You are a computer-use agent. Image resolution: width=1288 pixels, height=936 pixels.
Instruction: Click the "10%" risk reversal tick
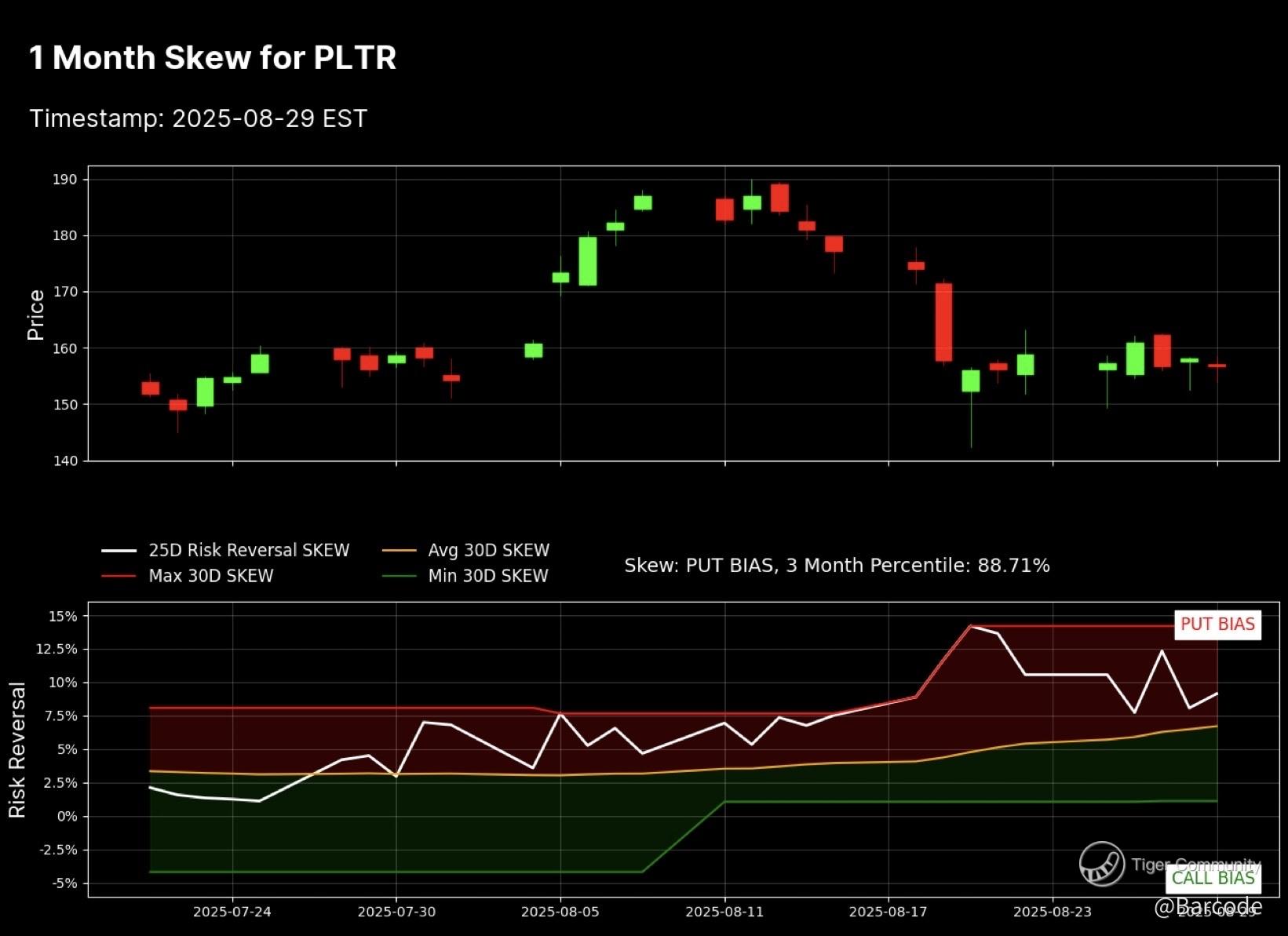click(x=64, y=683)
